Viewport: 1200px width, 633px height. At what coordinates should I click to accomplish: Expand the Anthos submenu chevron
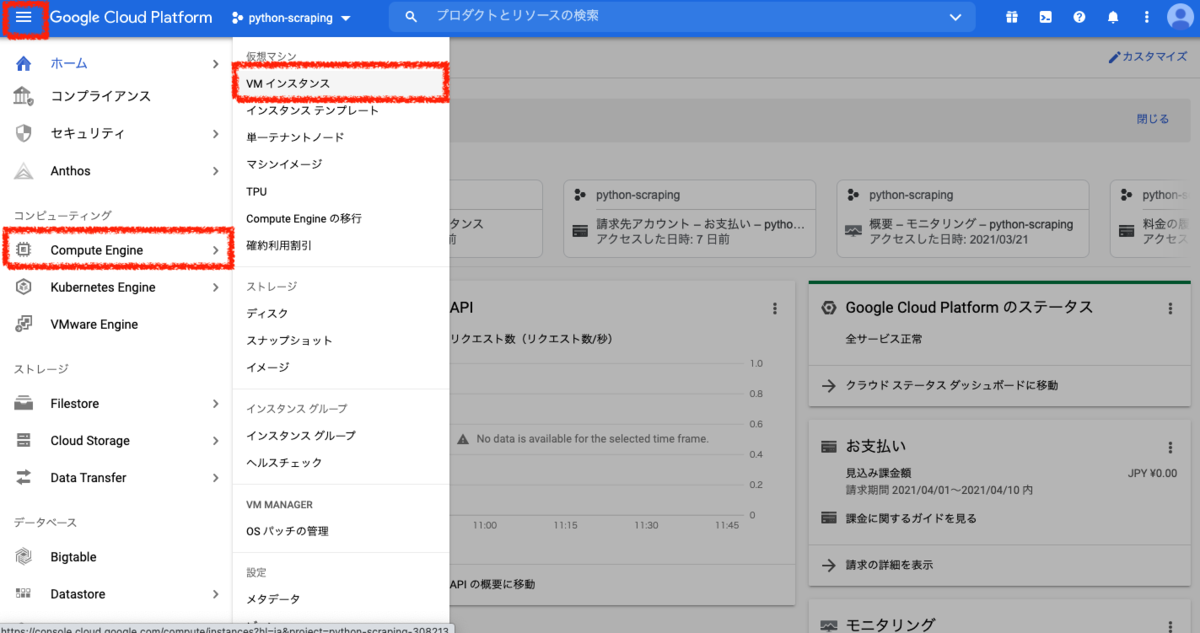click(x=215, y=171)
